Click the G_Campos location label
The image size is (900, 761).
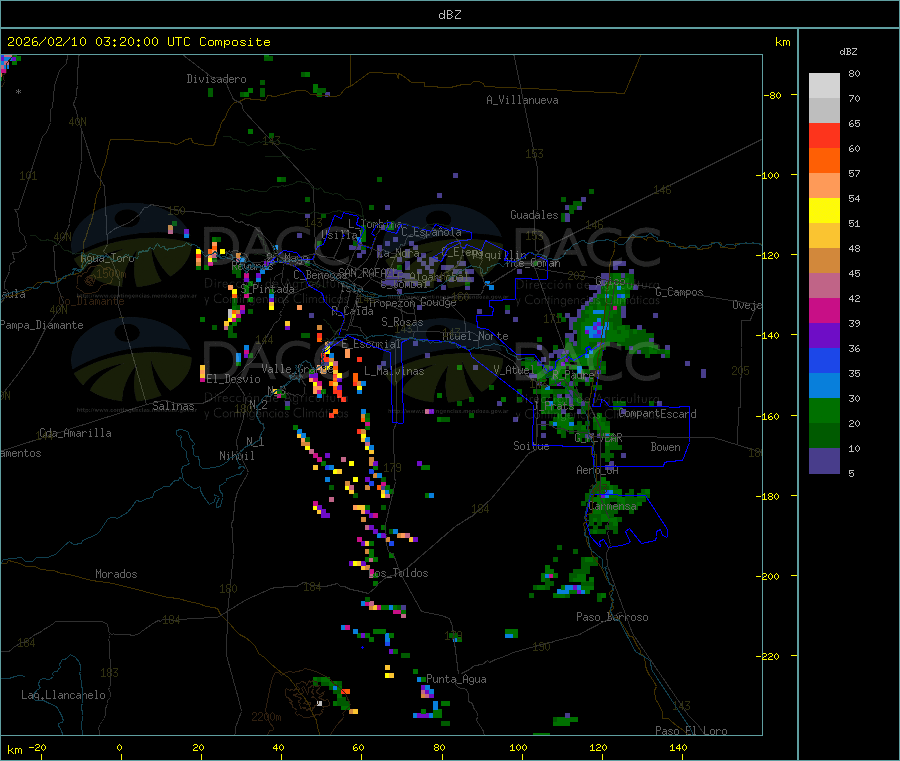tap(679, 292)
